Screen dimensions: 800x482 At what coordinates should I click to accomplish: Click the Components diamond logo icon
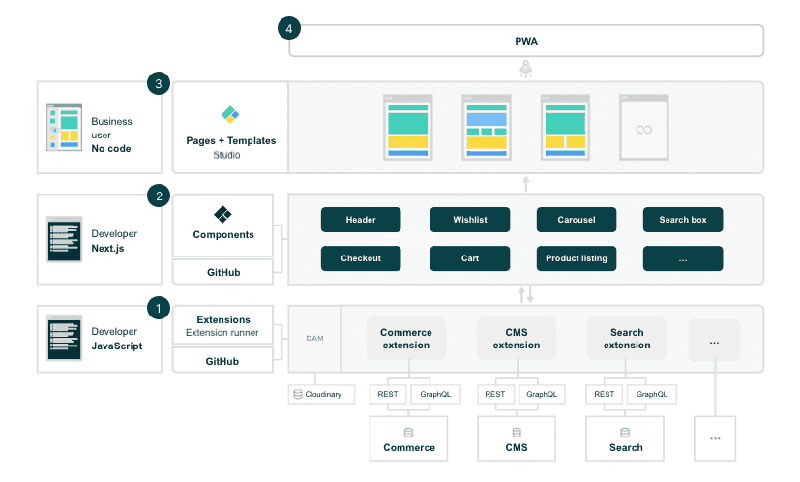223,214
